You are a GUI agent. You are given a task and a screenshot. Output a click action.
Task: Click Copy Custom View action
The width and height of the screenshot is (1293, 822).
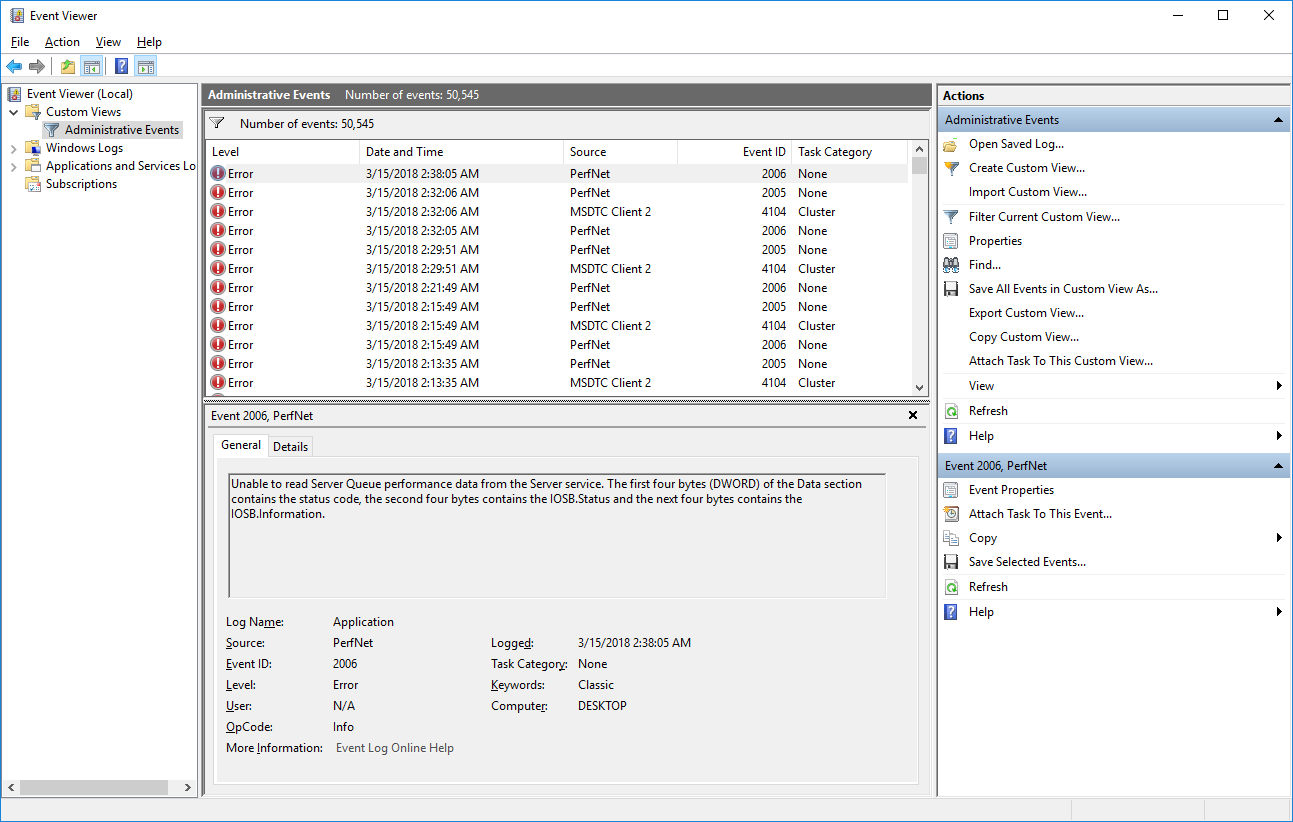point(1024,337)
